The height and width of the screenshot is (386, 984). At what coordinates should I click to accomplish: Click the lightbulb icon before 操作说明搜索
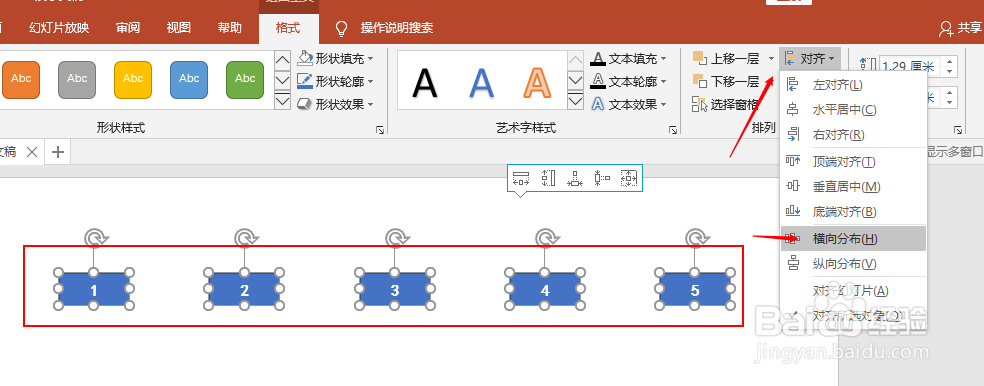pos(341,28)
